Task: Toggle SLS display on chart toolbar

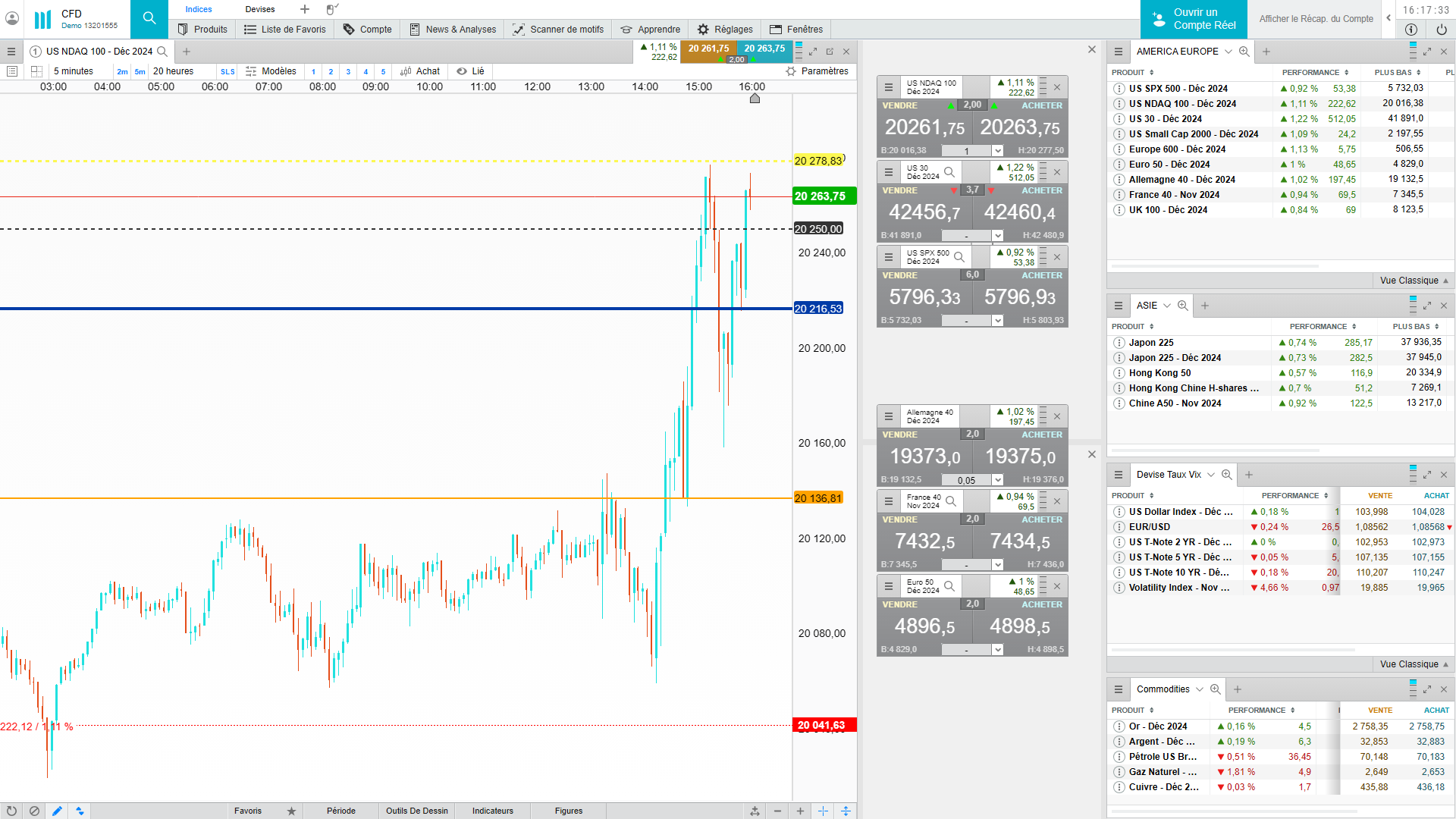Action: pyautogui.click(x=227, y=71)
